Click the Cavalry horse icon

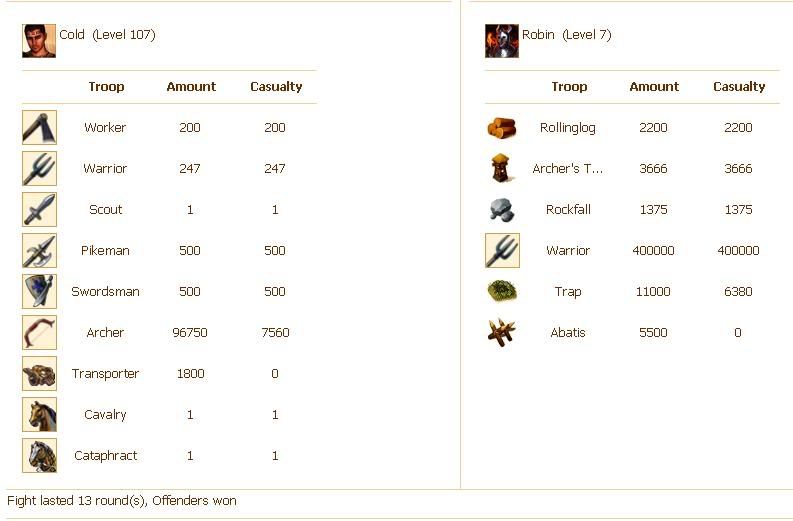(x=39, y=415)
